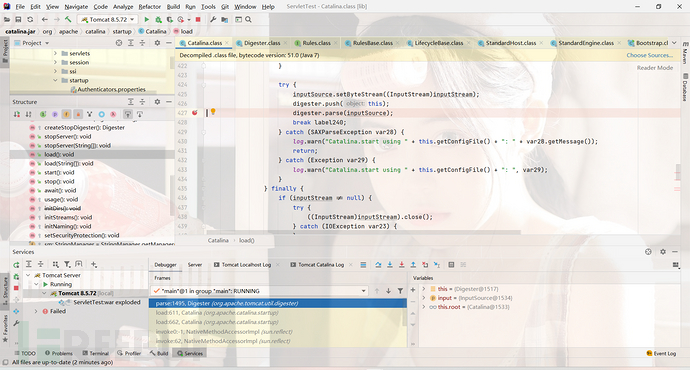Open the Profiler tool window button
690x370 pixels.
coord(129,353)
